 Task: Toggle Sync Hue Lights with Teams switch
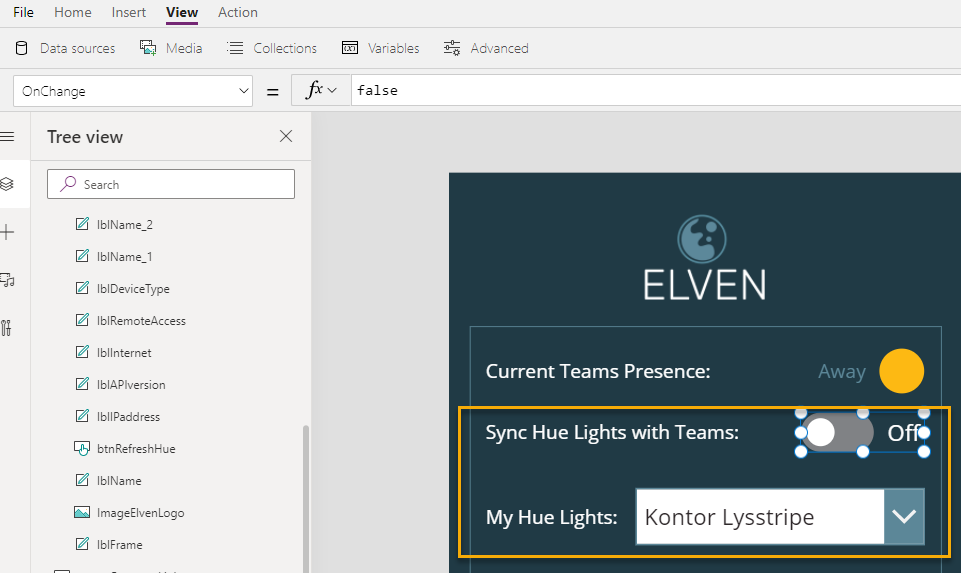[x=837, y=433]
